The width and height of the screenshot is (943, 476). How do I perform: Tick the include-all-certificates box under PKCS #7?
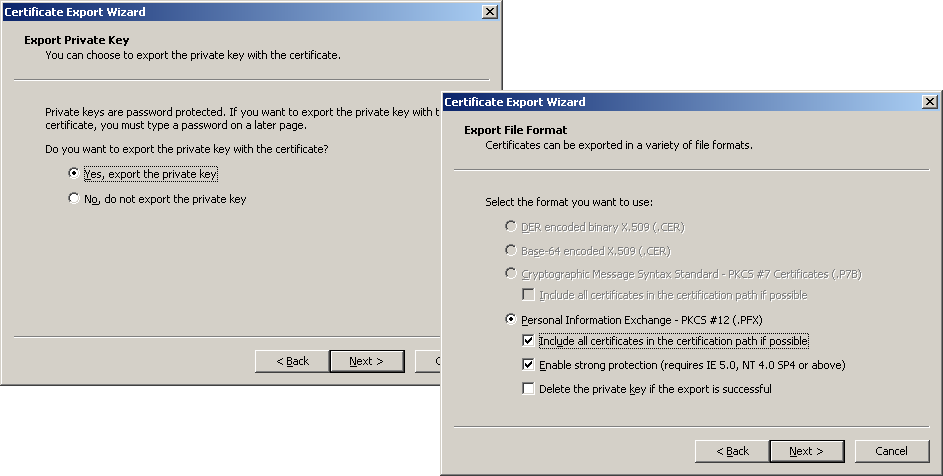coord(528,295)
